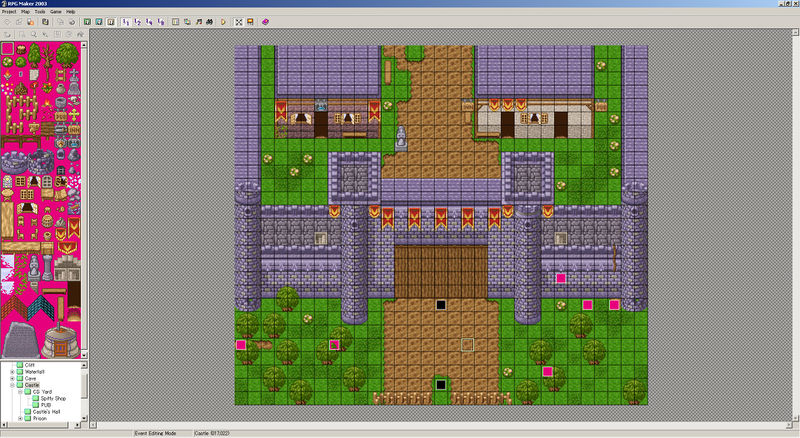Image resolution: width=800 pixels, height=438 pixels.
Task: Expand the Prison map tree node
Action: click(x=19, y=418)
